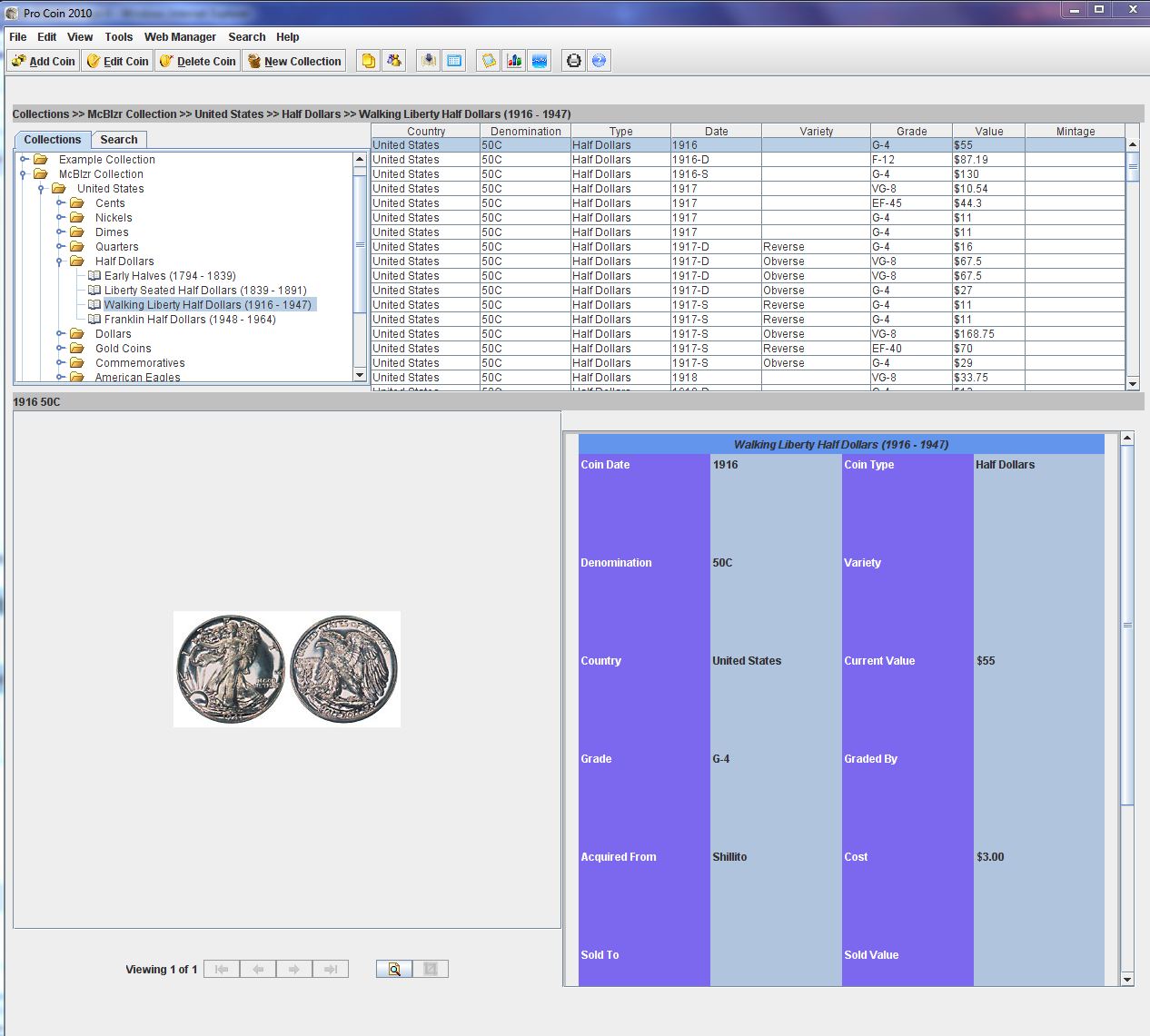Open the Web Manager menu

(180, 37)
